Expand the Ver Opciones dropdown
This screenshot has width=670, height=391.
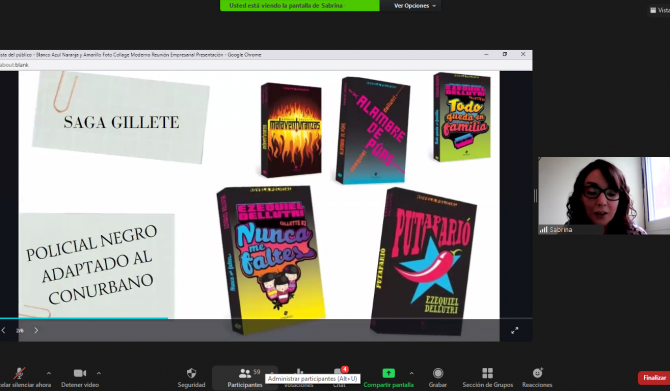[414, 6]
